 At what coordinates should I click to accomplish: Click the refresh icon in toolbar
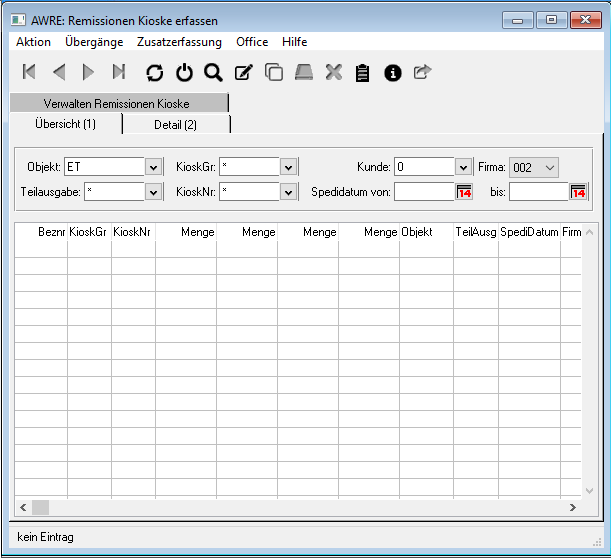click(x=154, y=72)
